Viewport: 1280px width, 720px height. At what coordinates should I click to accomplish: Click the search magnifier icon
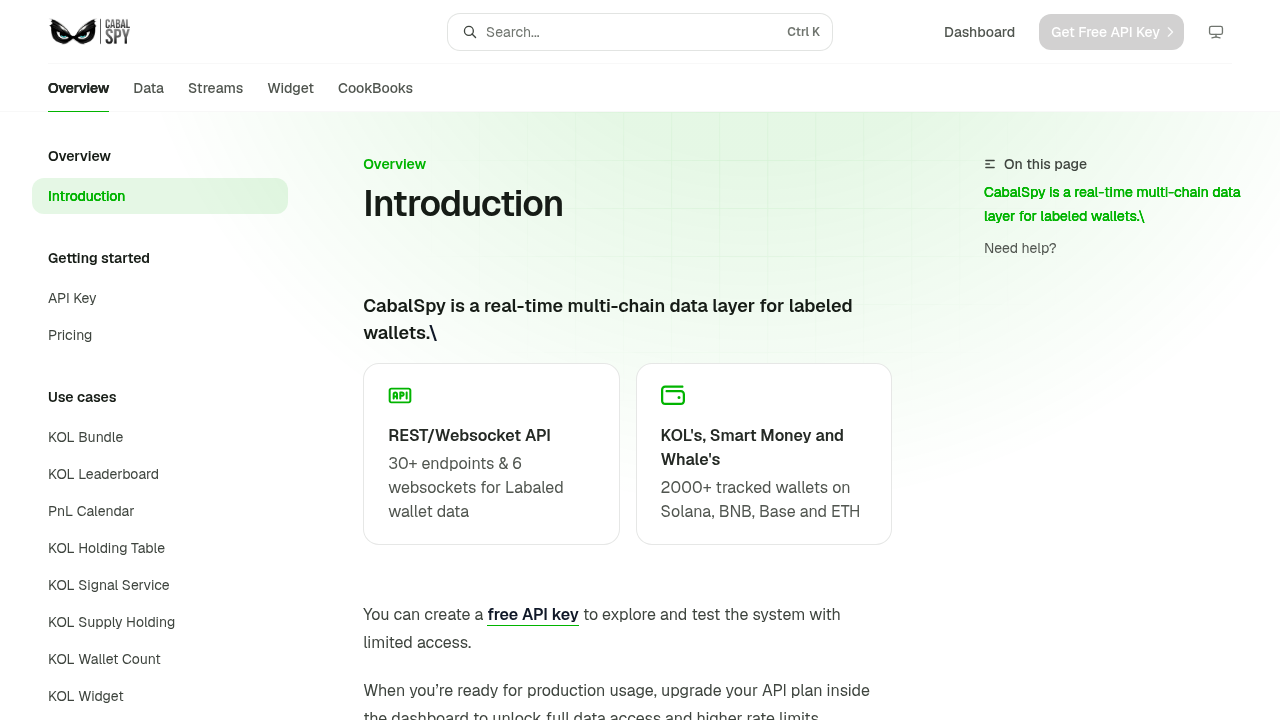click(470, 32)
